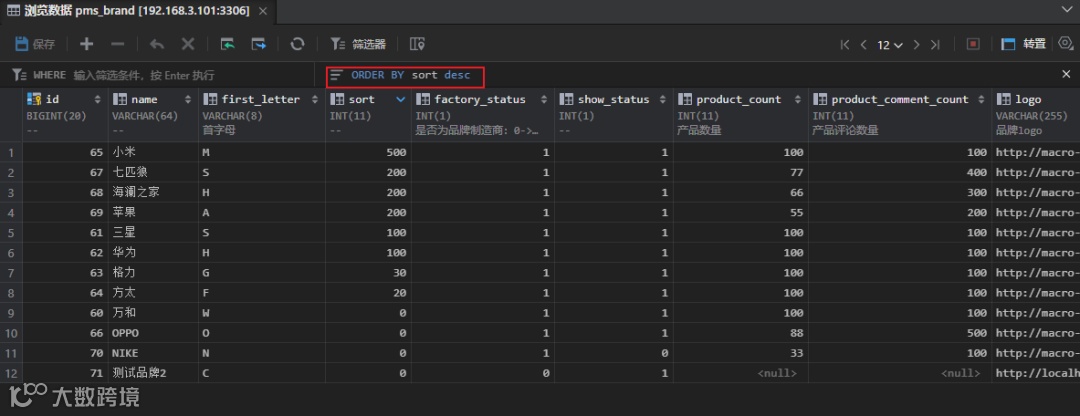
Task: Click the 保存 save button
Action: 35,44
